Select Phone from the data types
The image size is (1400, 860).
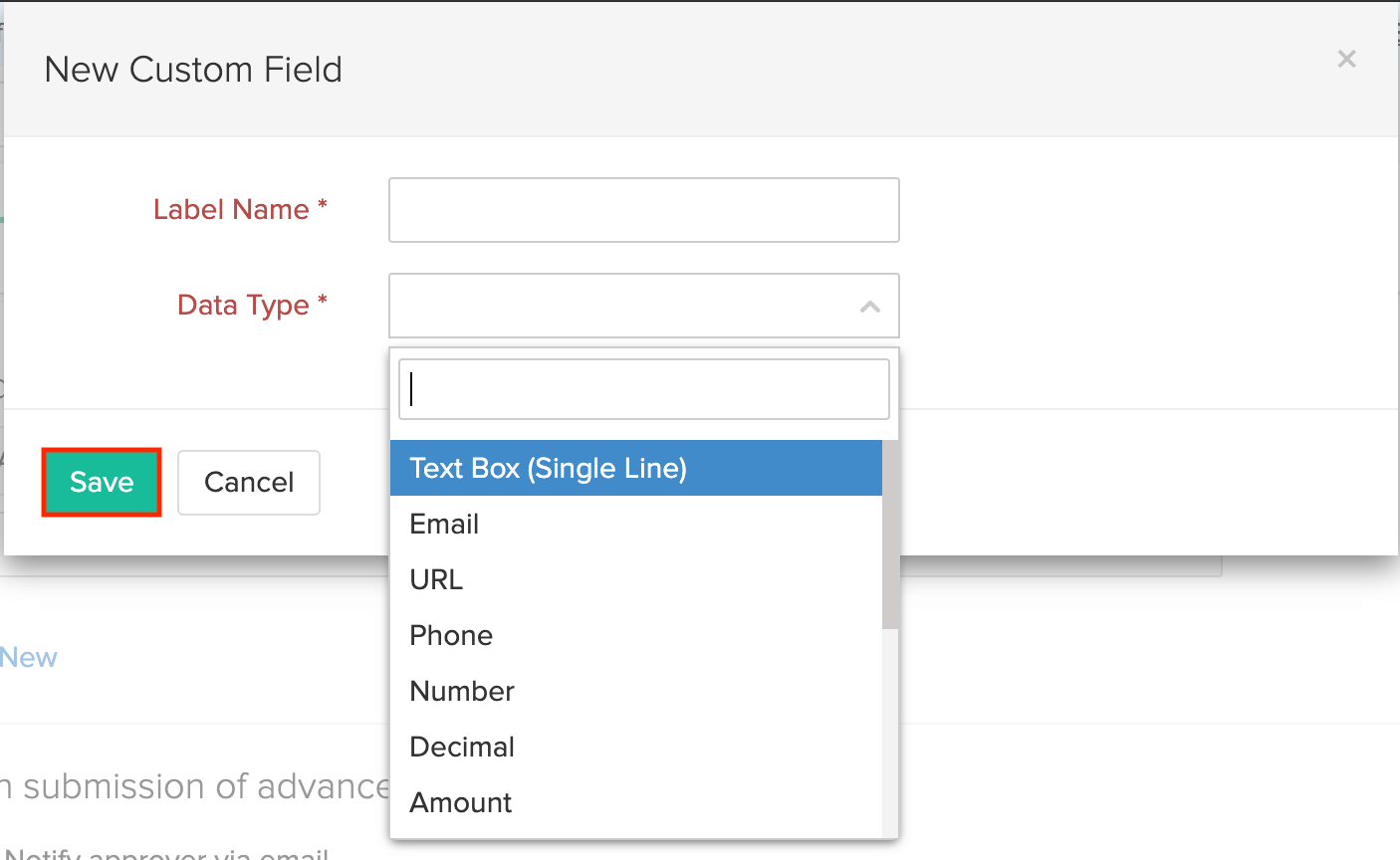tap(451, 635)
